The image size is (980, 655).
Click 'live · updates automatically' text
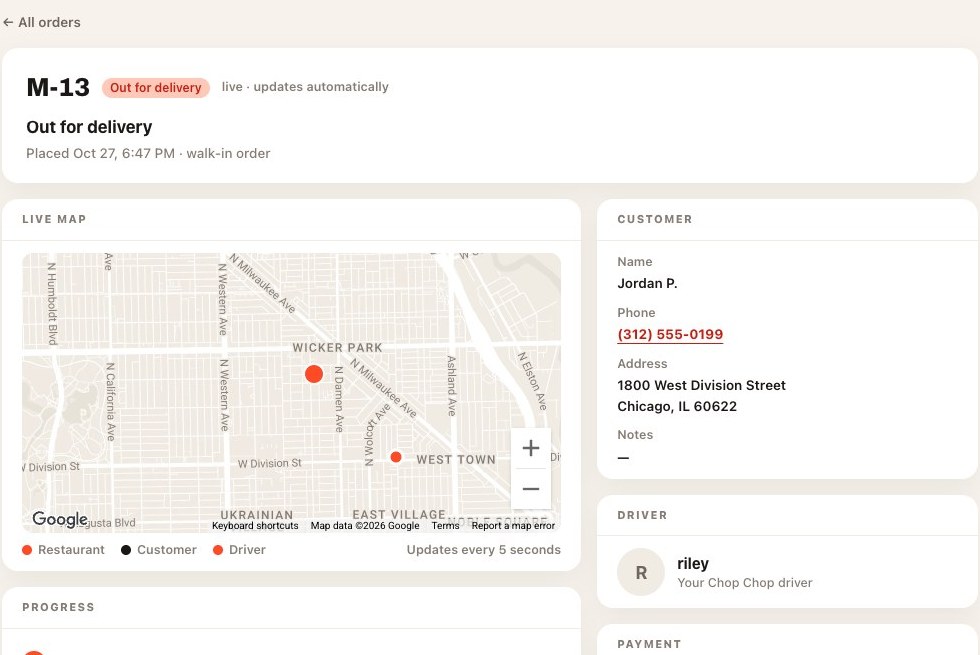tap(305, 87)
